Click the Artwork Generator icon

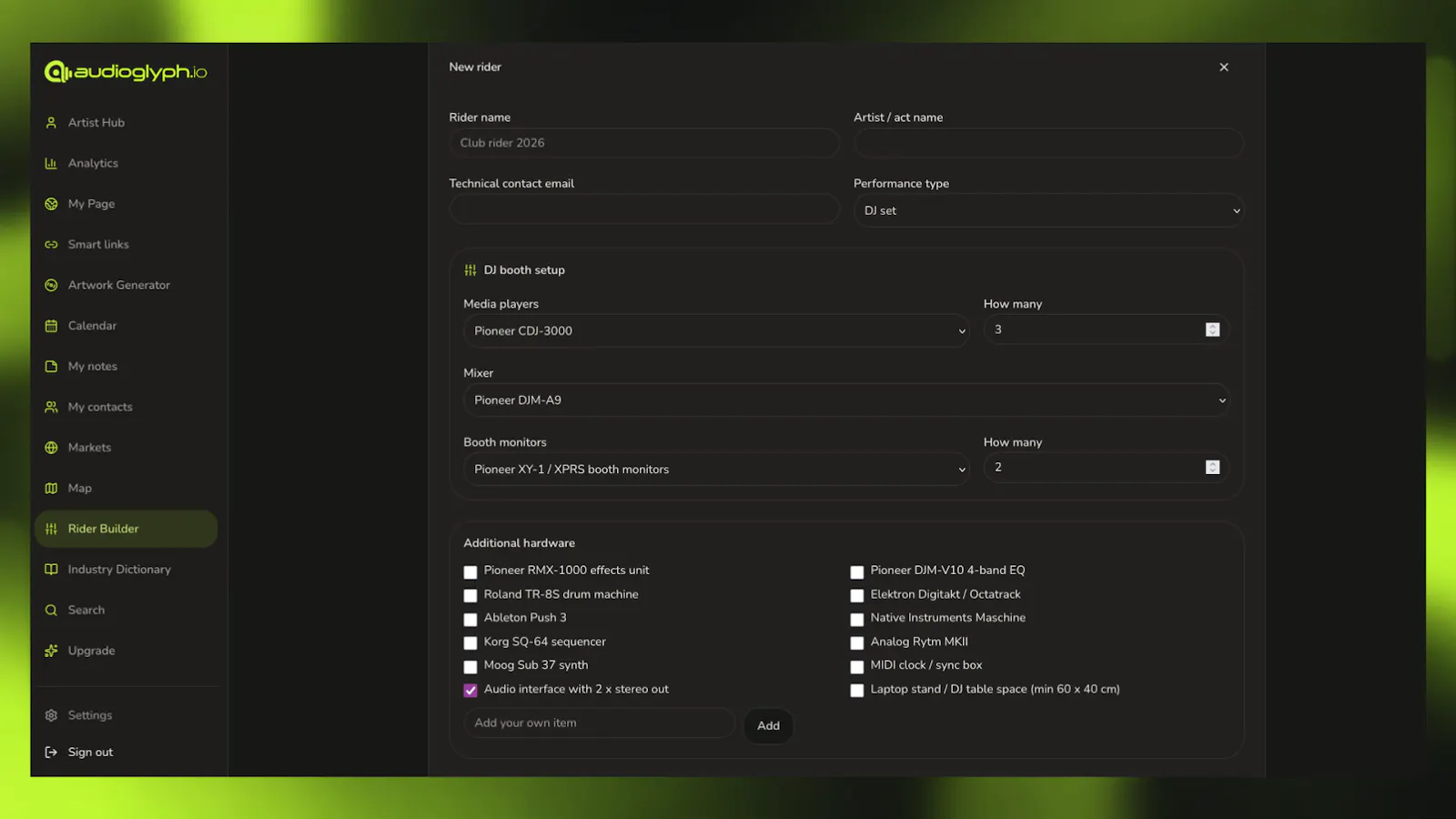[x=51, y=285]
